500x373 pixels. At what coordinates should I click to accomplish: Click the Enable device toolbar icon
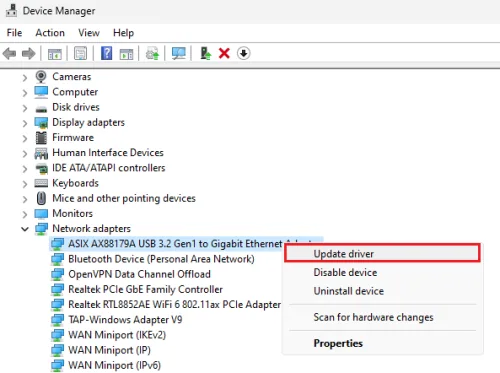tap(205, 53)
